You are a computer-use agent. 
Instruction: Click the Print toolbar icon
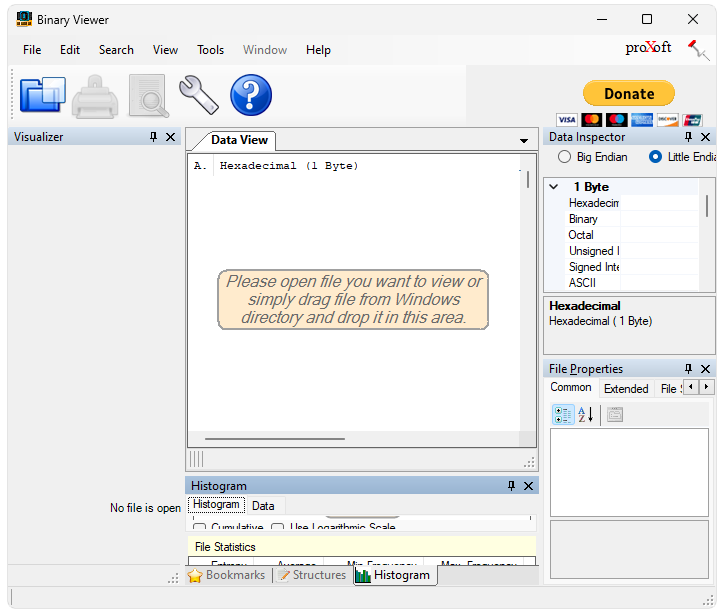tap(95, 96)
